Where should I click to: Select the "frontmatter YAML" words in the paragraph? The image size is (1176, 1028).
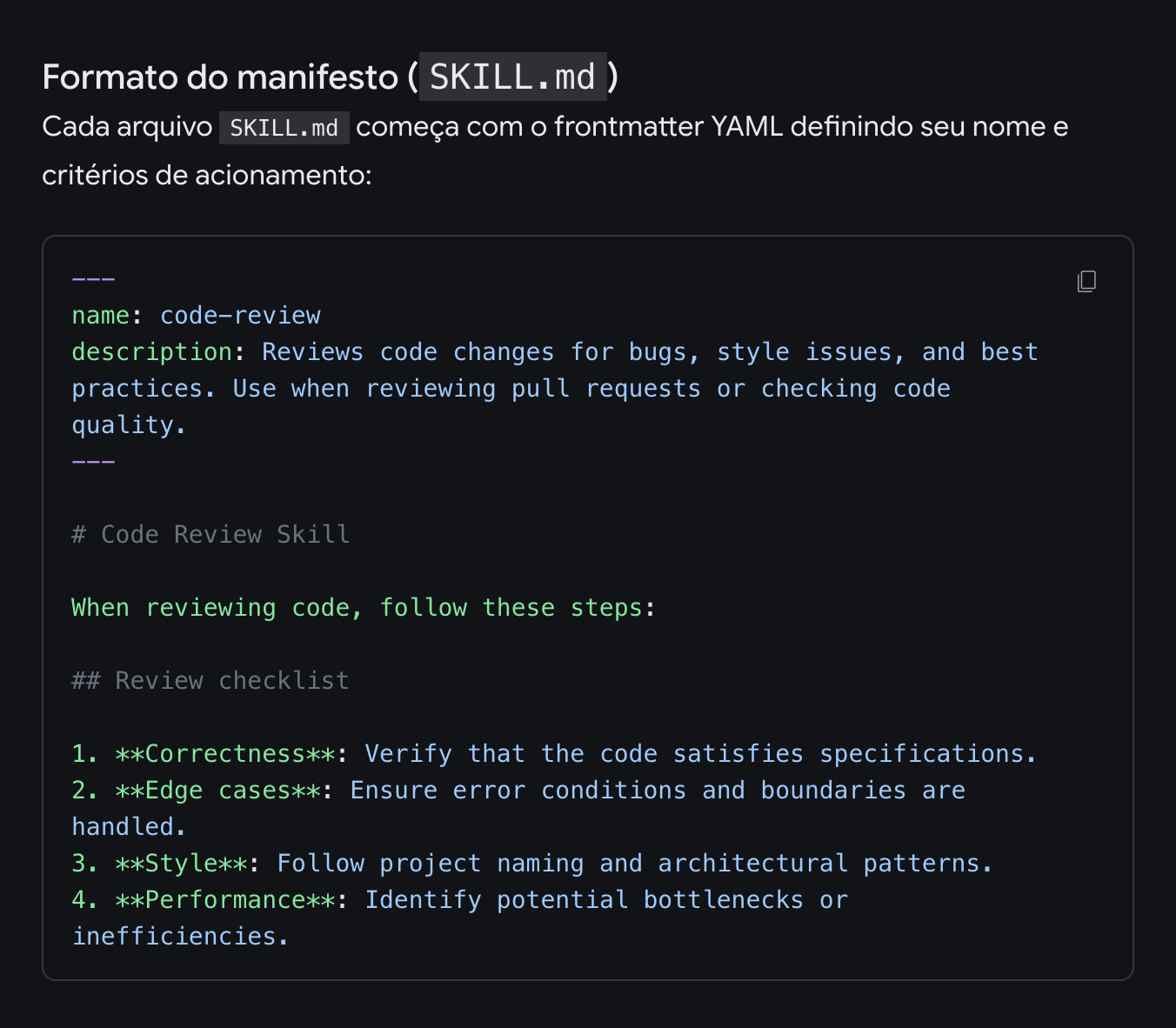point(669,126)
